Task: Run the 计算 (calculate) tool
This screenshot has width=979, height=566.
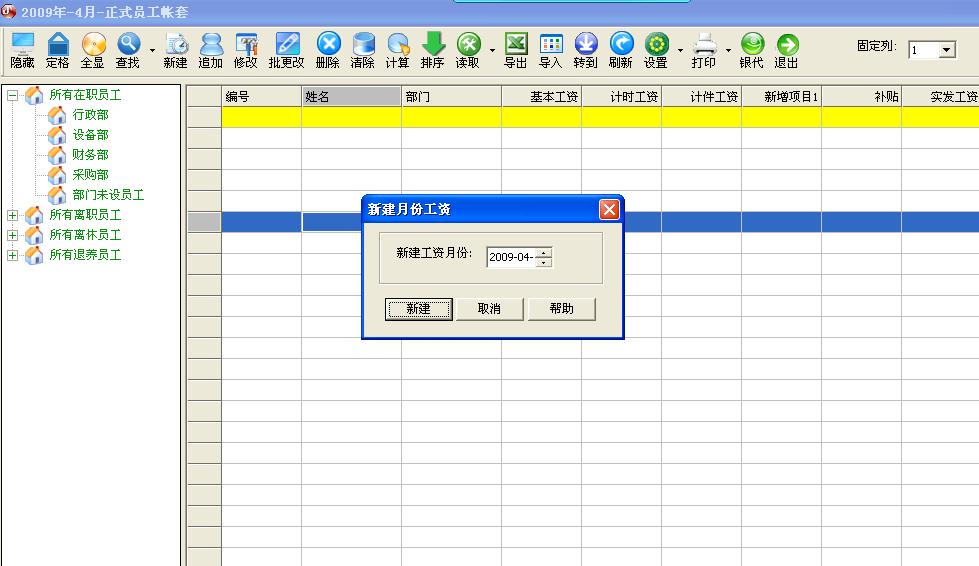Action: (x=398, y=50)
